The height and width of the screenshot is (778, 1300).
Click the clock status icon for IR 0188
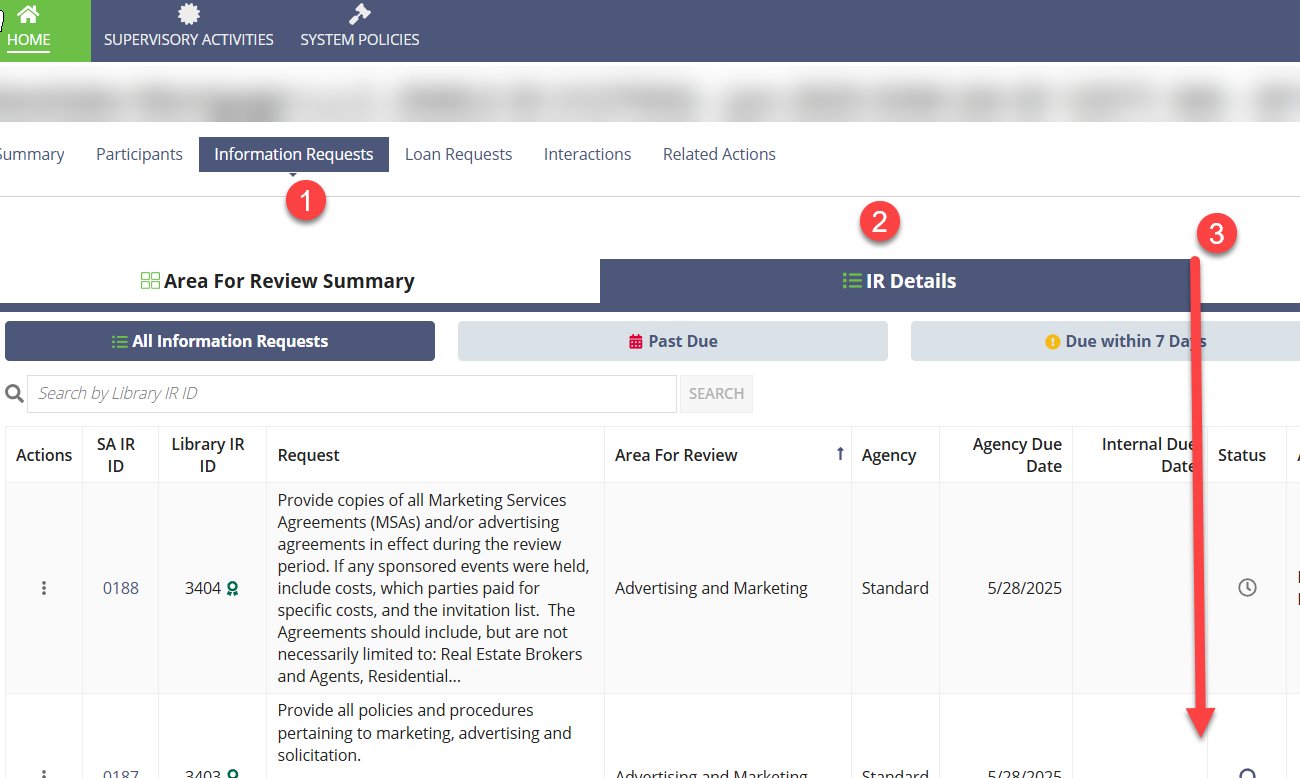pyautogui.click(x=1247, y=588)
